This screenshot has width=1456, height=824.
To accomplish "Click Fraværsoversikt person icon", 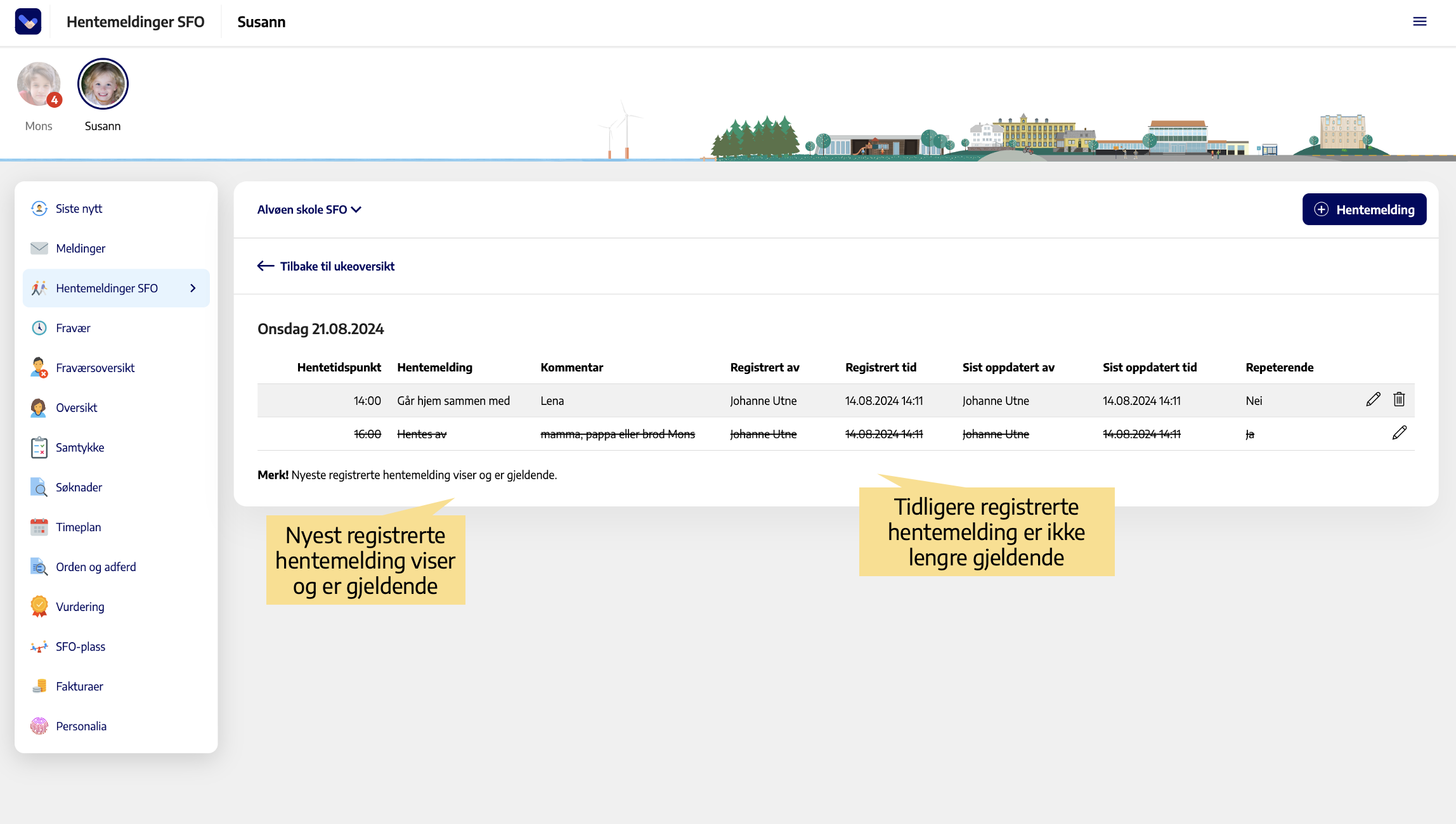I will point(39,368).
